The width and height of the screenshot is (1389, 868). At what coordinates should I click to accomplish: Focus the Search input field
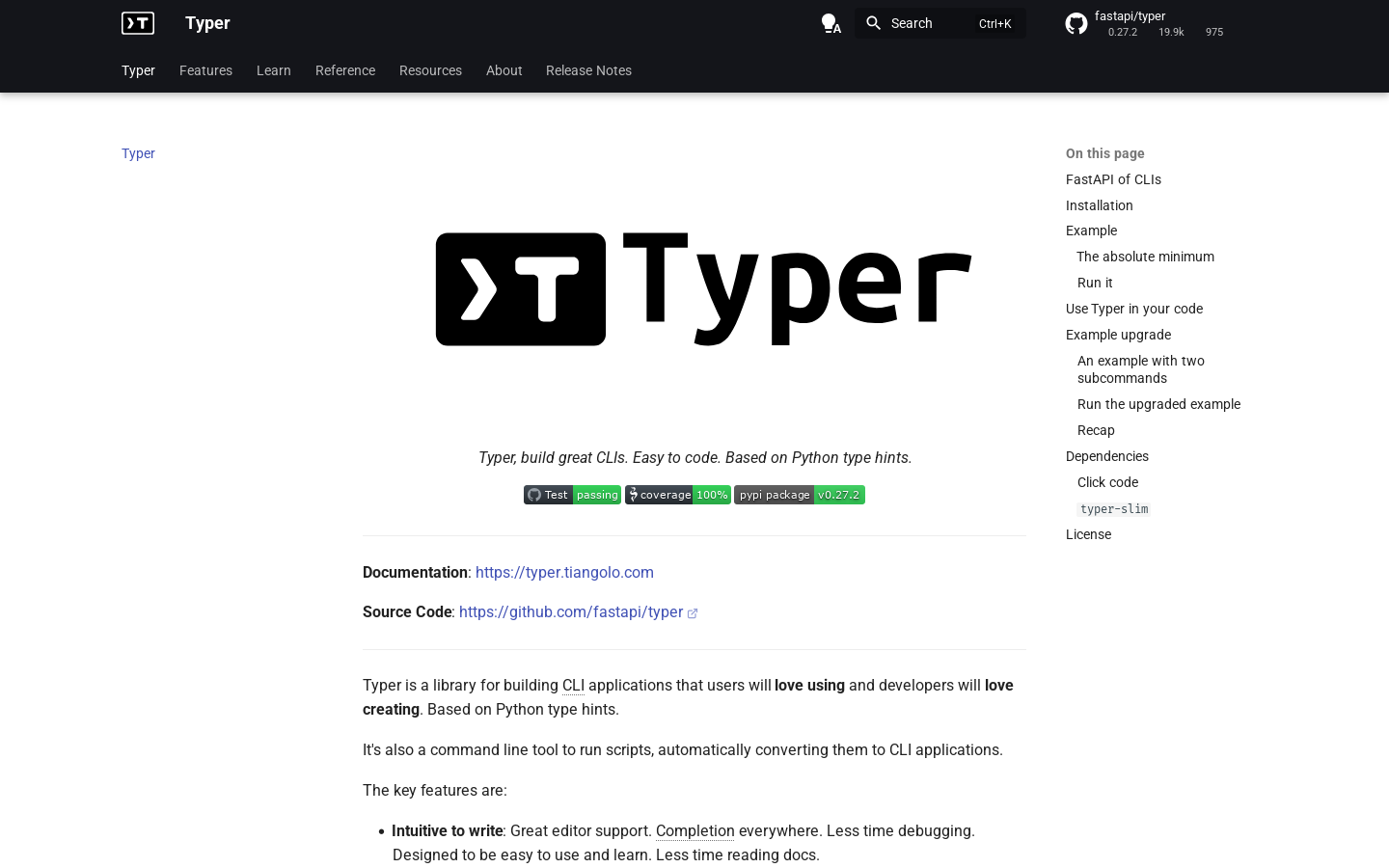tap(940, 23)
